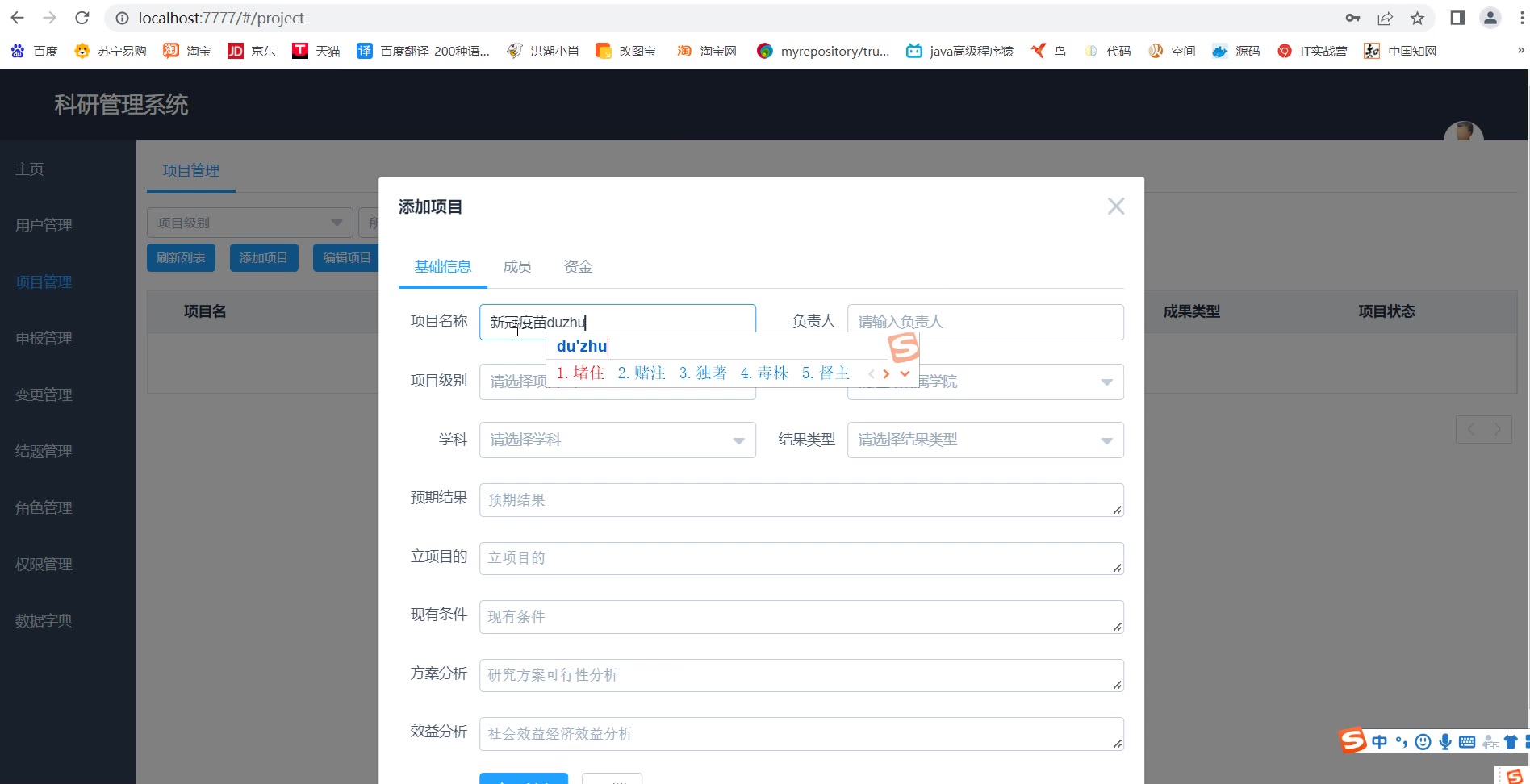1530x784 pixels.
Task: Open the 代码 bookmark folder
Action: [1107, 51]
